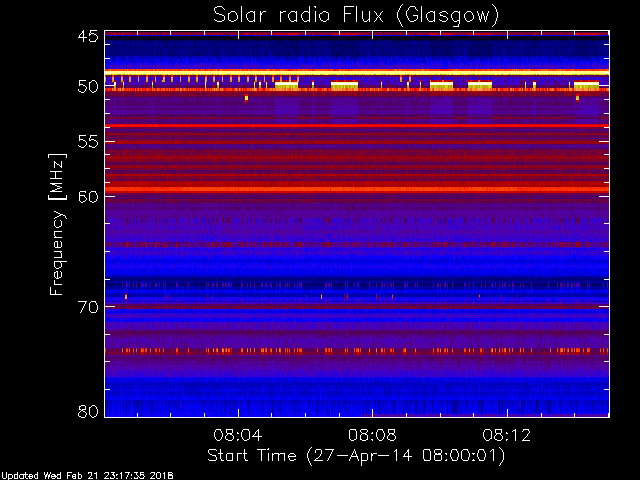
Task: Click the 55 frequency tick label
Action: pos(88,142)
